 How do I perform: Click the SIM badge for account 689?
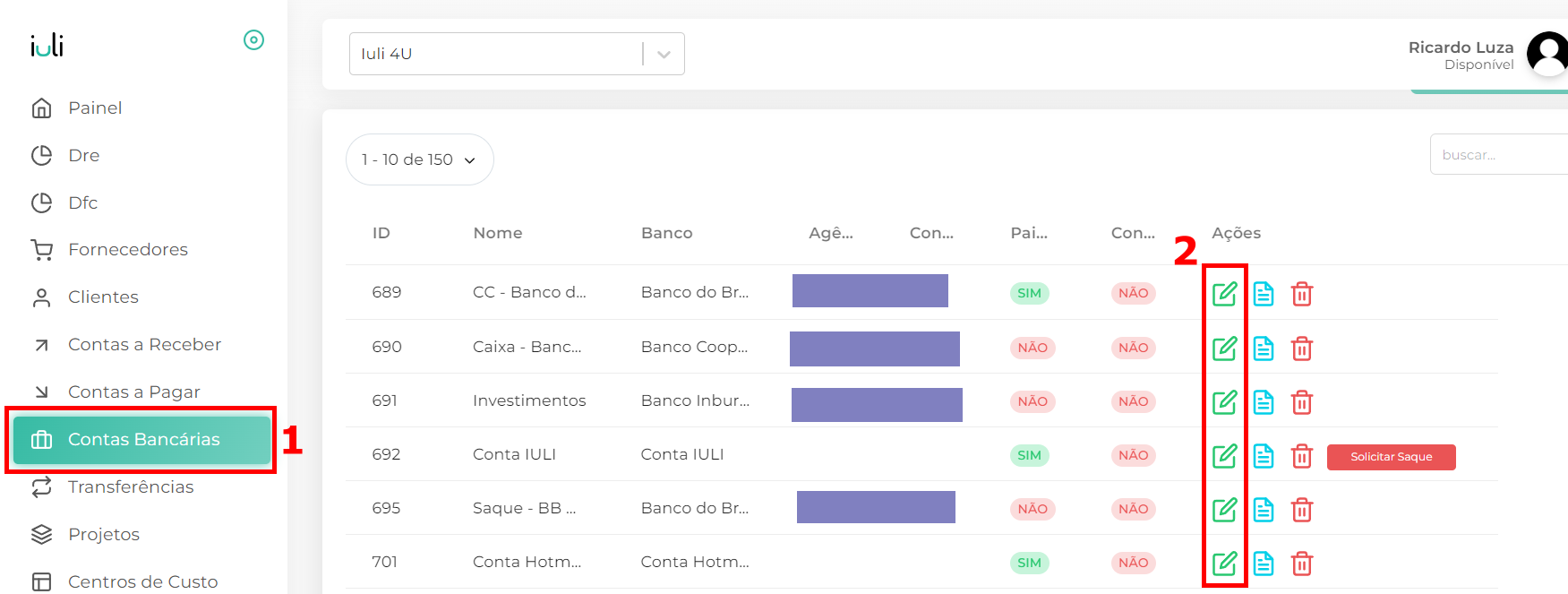pos(1029,293)
